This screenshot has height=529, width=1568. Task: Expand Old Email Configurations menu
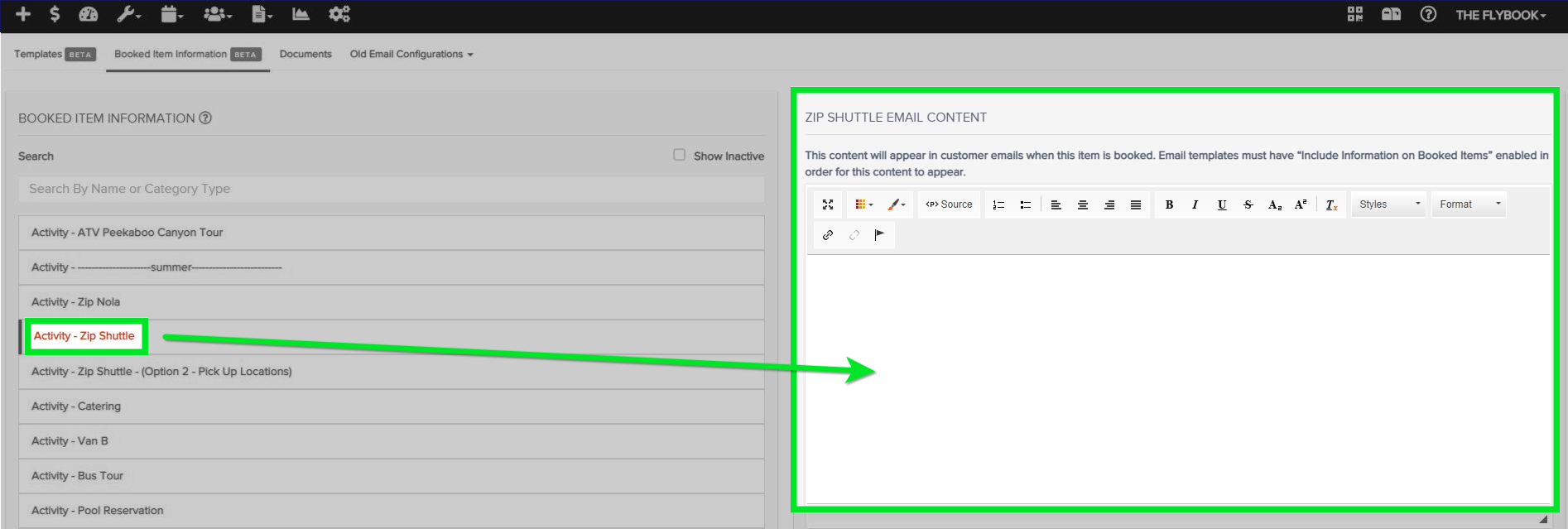click(411, 54)
